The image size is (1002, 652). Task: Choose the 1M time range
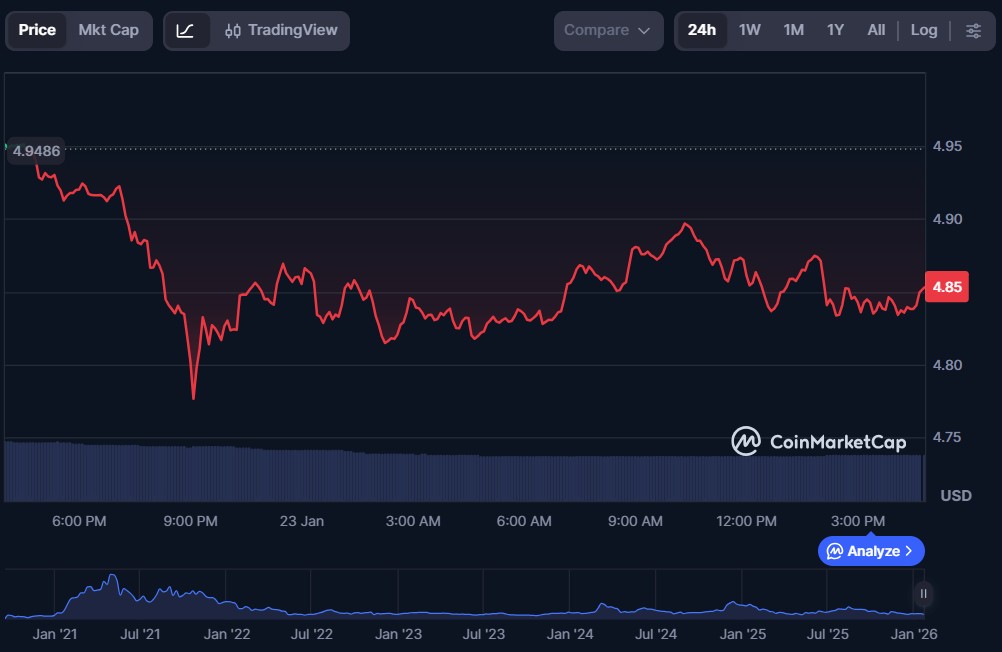pos(793,30)
